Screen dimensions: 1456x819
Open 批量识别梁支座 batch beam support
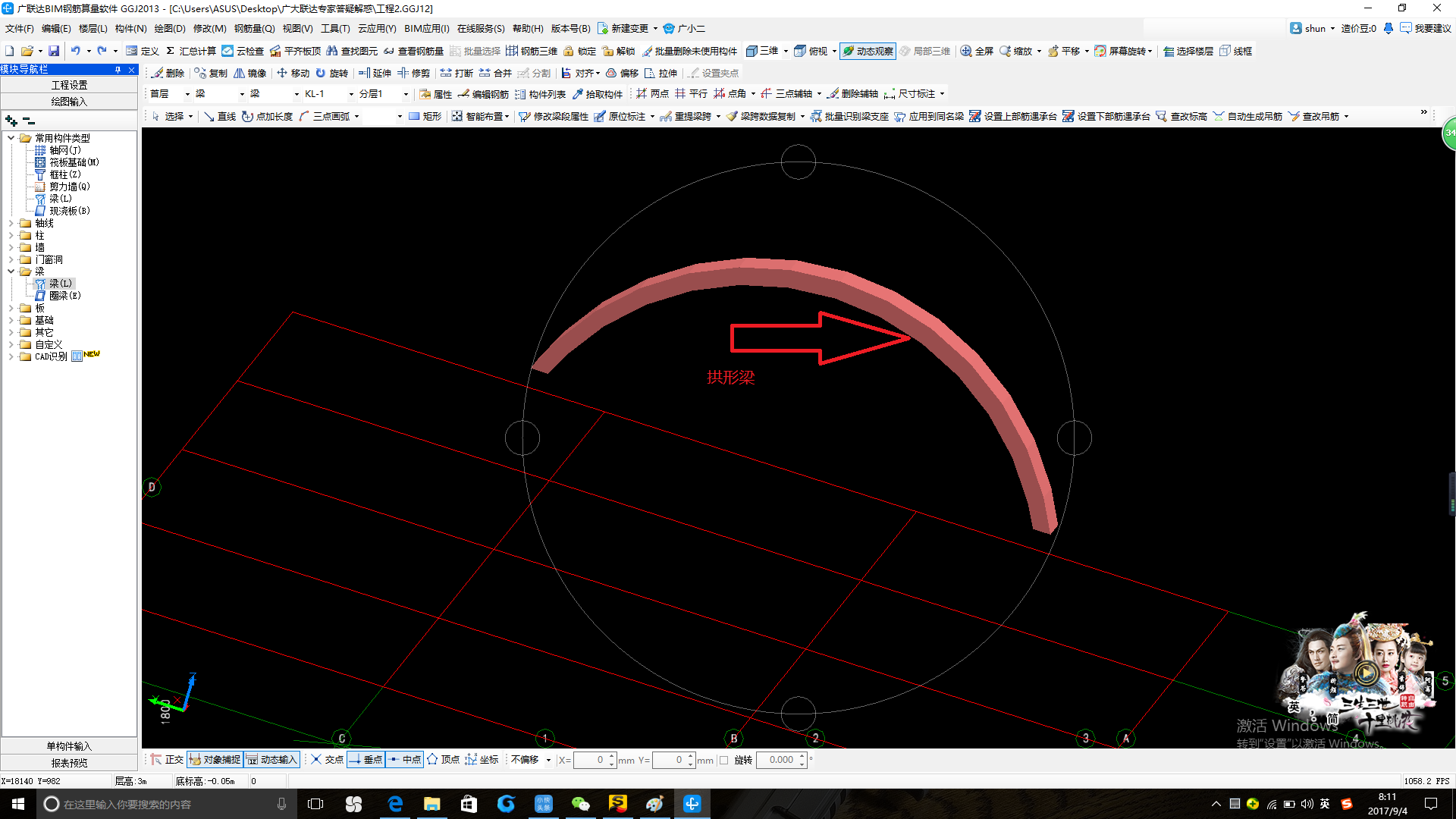[x=849, y=116]
